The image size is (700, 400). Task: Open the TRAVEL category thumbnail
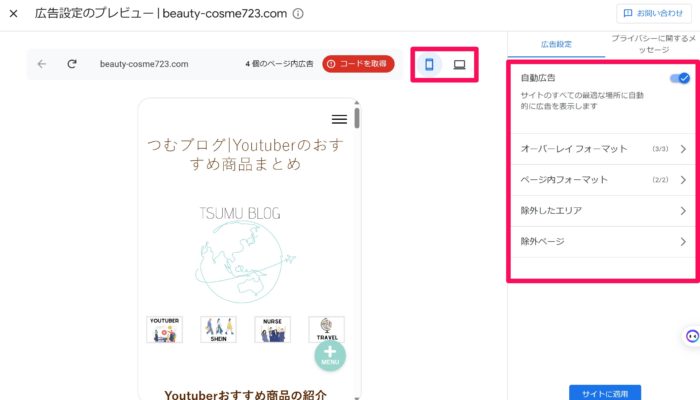pyautogui.click(x=326, y=329)
